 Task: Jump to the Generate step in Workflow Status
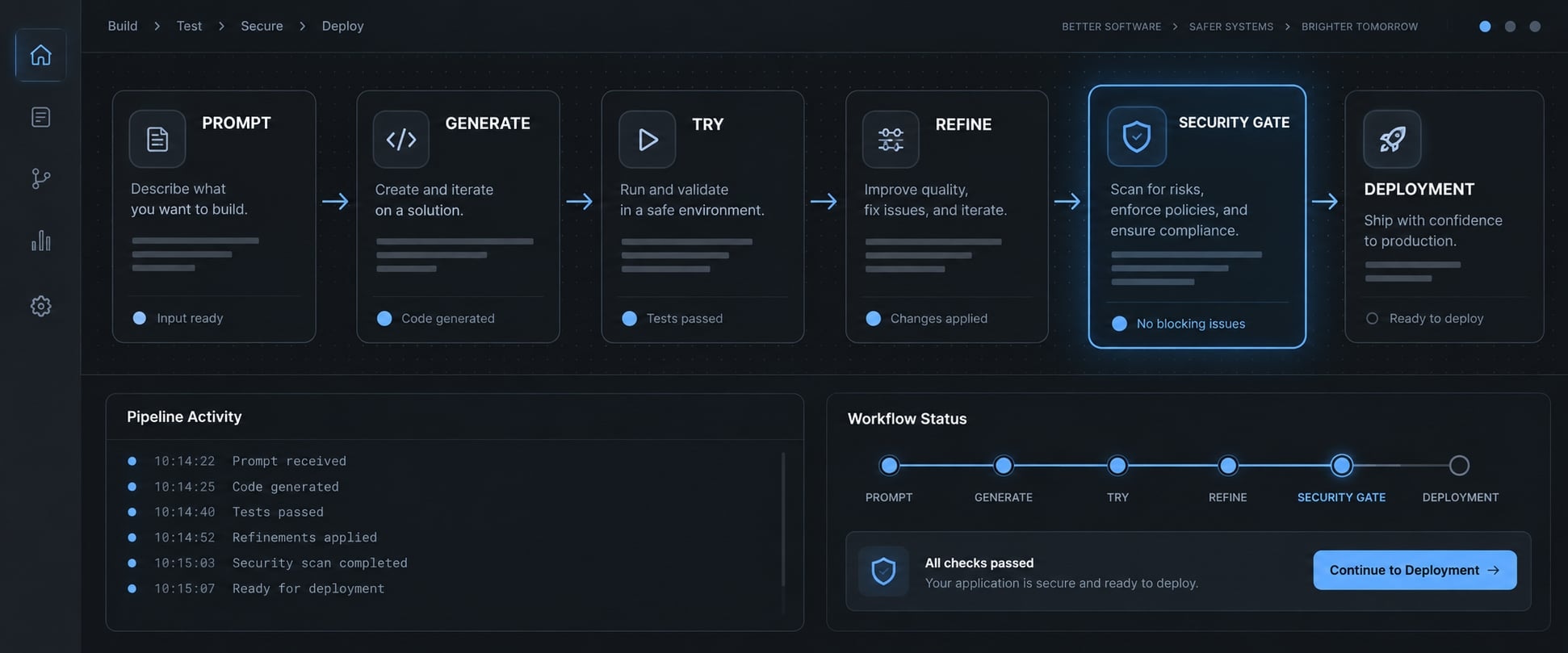point(1004,466)
